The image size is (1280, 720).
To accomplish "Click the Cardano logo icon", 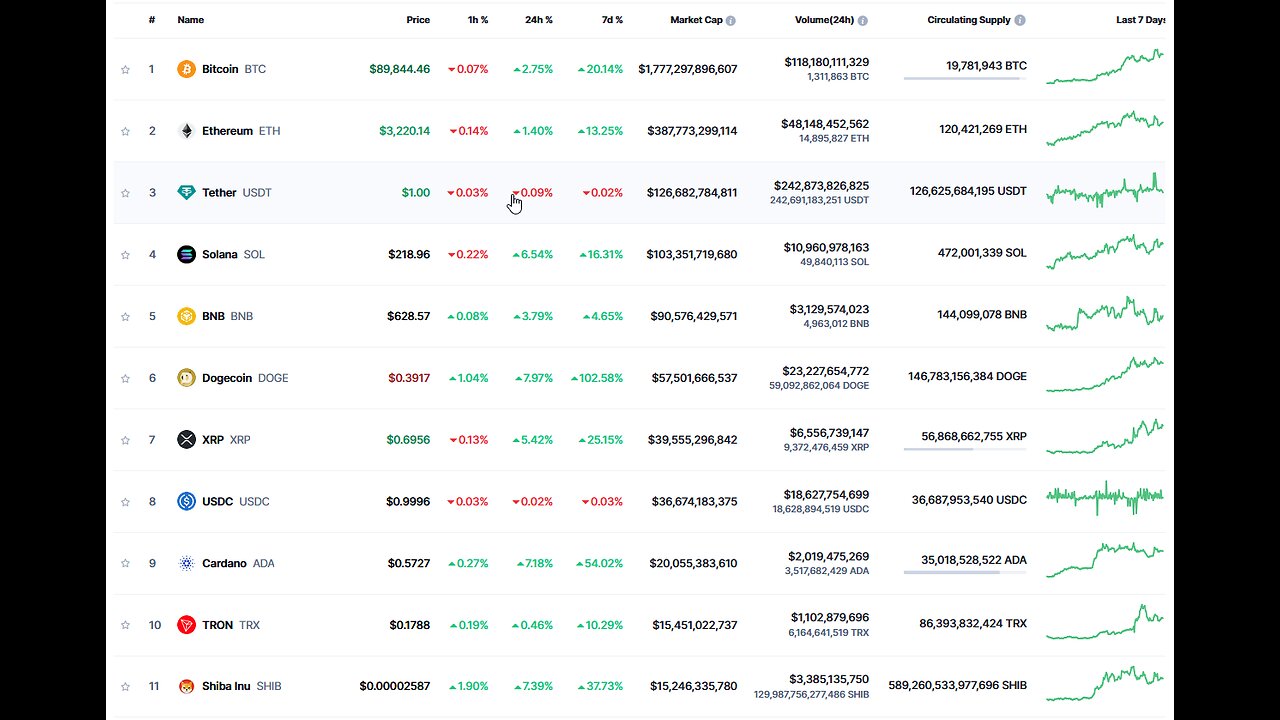I will point(186,563).
